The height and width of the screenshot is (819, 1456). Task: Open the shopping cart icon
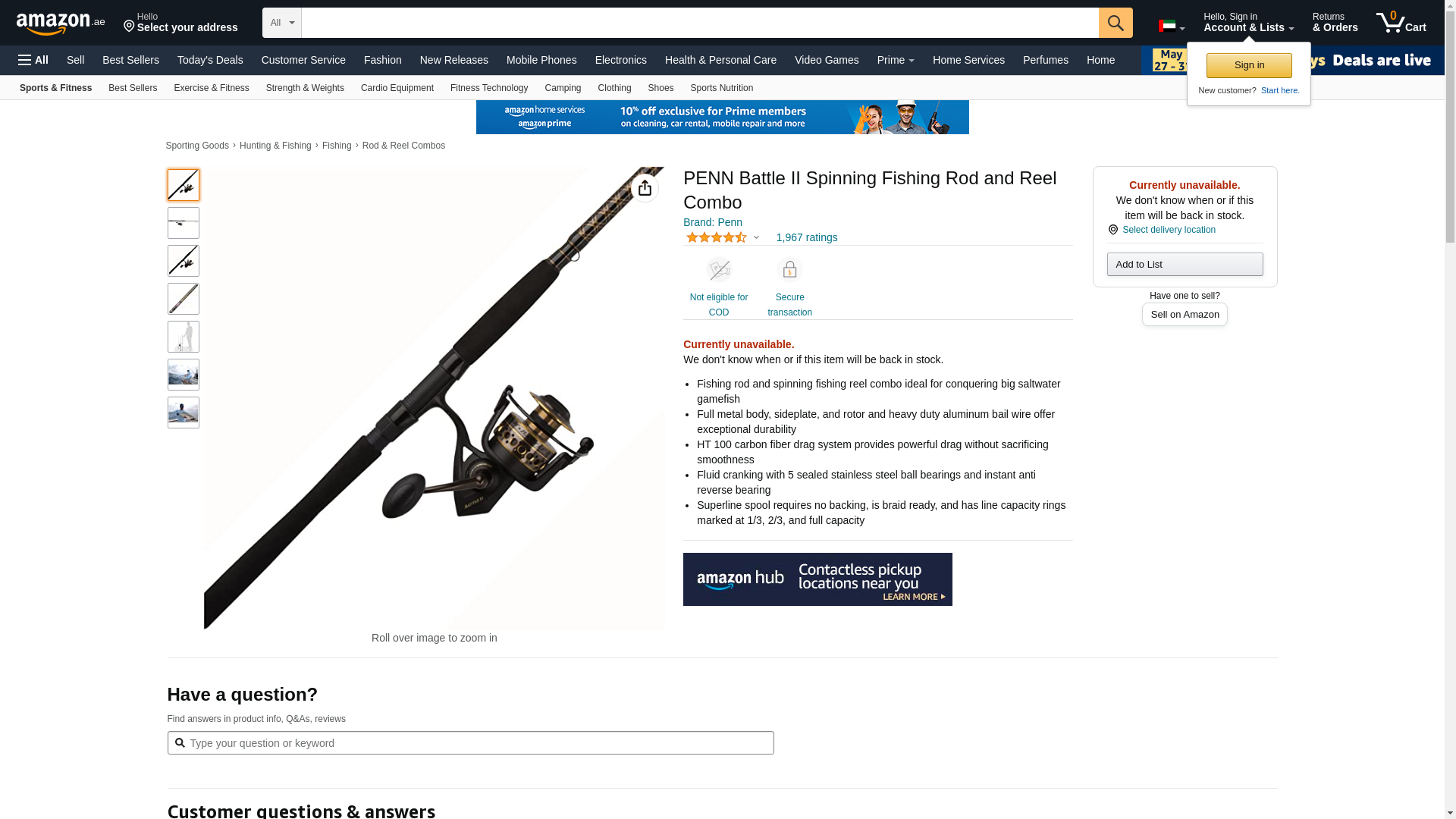(x=1401, y=23)
